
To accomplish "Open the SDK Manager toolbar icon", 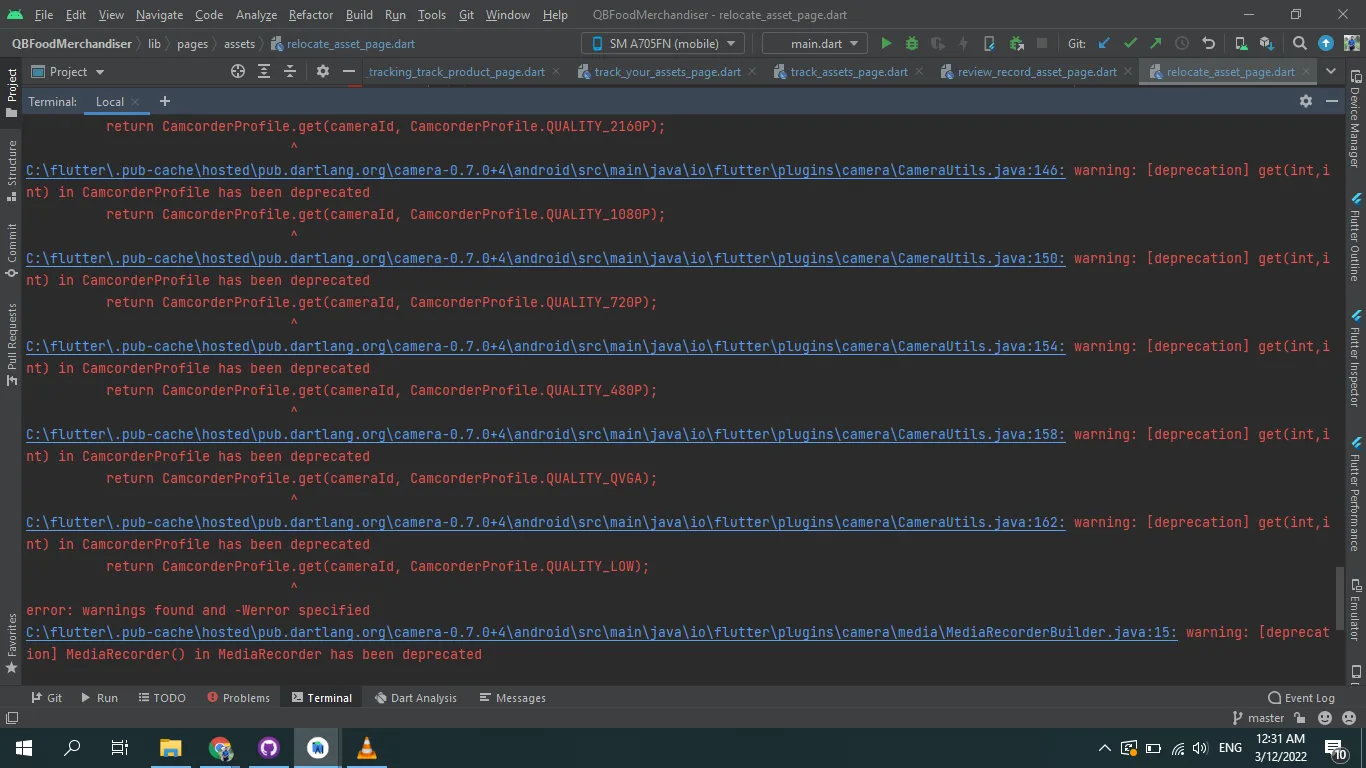I will [x=1266, y=44].
